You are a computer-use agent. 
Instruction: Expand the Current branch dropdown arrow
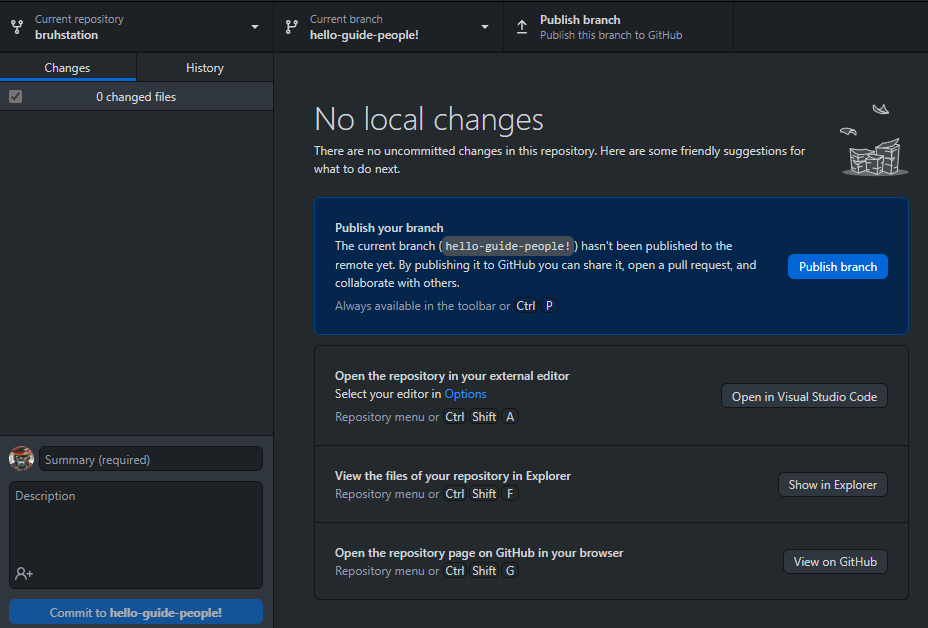[x=485, y=27]
